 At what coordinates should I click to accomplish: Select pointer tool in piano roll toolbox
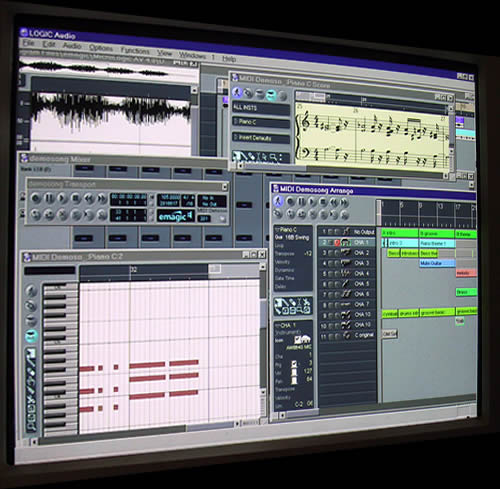click(31, 353)
